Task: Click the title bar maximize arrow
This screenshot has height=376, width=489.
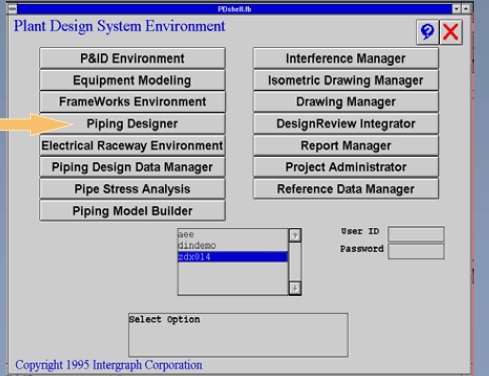Action: 466,9
